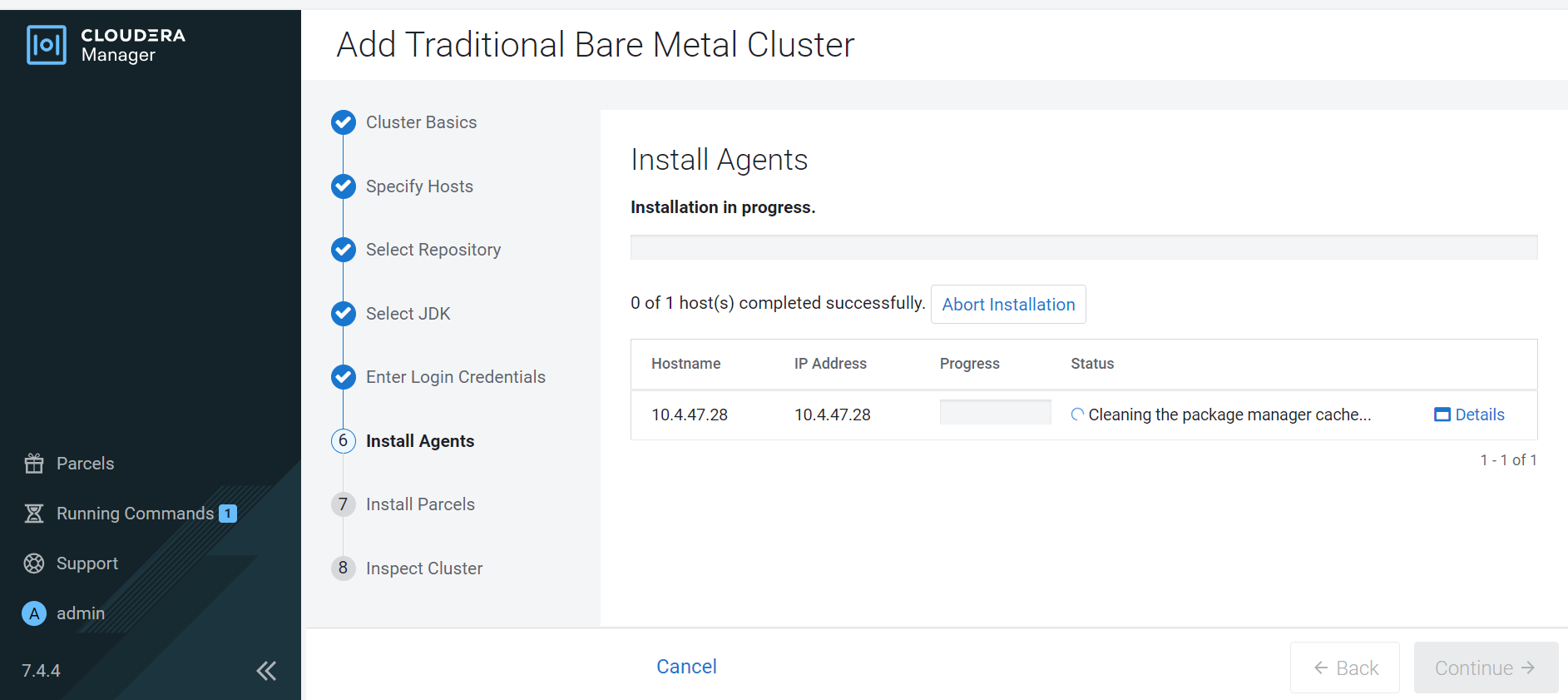The height and width of the screenshot is (700, 1568).
Task: Click the Cluster Basics checkmark step
Action: click(344, 122)
